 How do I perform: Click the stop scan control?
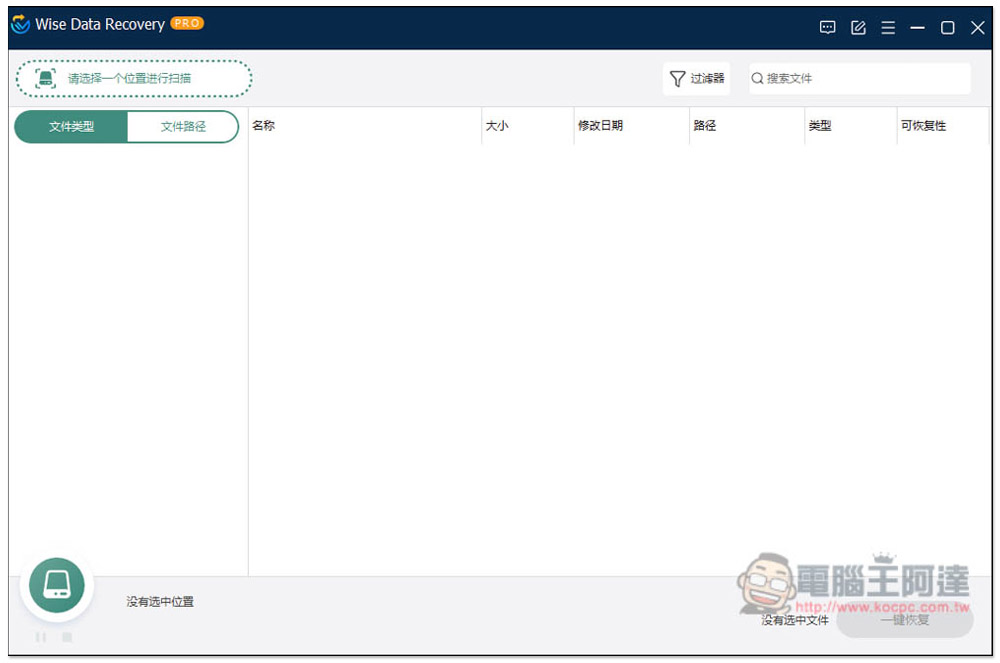coord(67,637)
